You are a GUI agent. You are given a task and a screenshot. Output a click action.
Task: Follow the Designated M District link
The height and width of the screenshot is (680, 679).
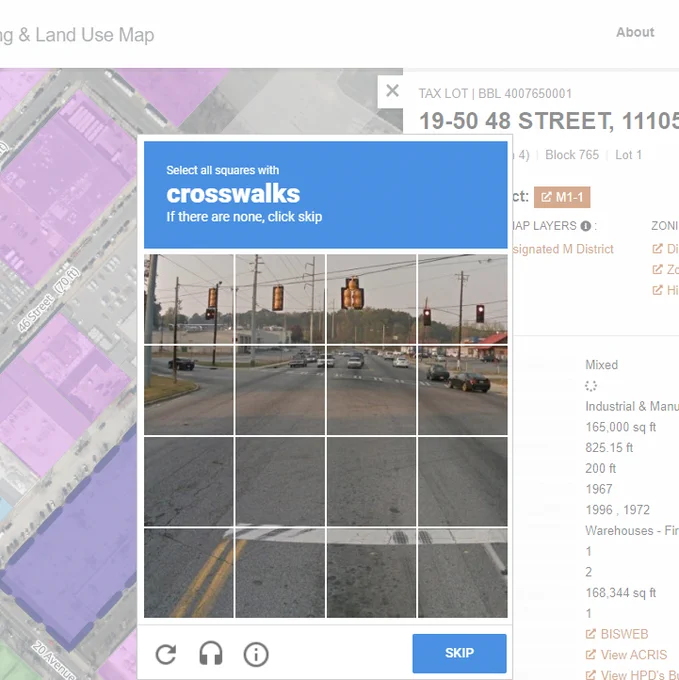click(x=562, y=249)
